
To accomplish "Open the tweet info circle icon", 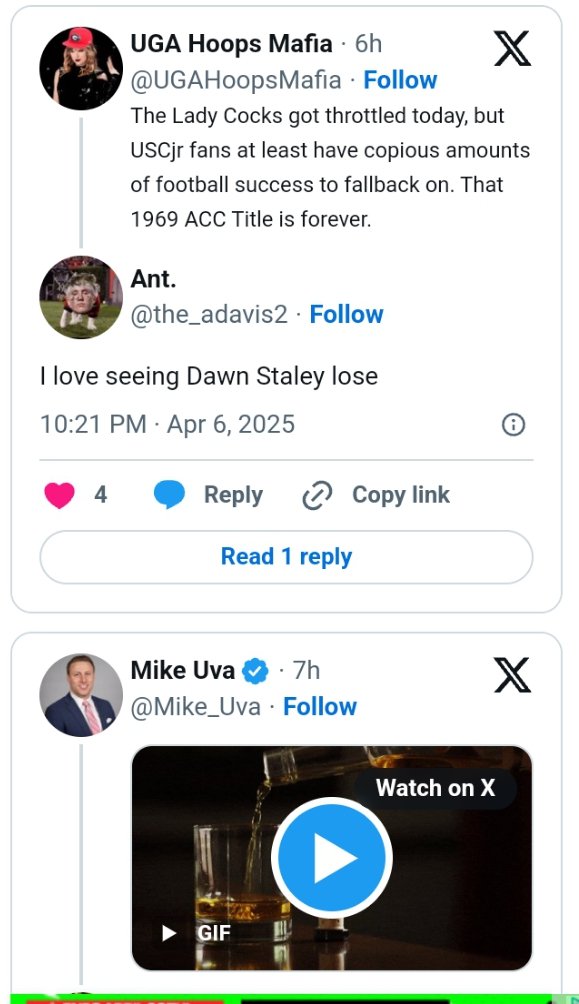I will coord(514,425).
